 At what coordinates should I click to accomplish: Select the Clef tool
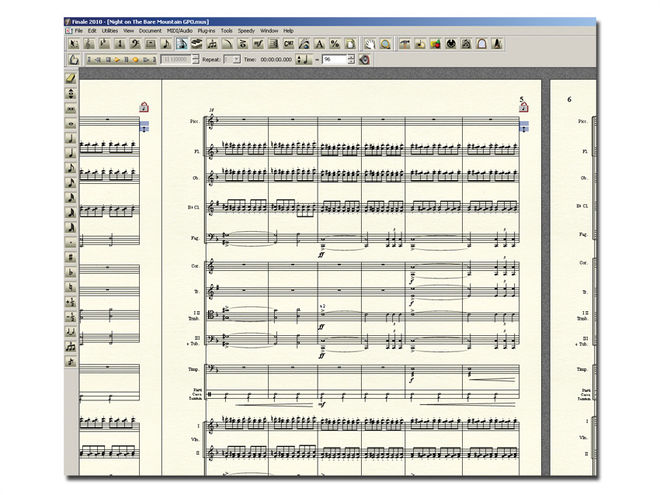pyautogui.click(x=135, y=44)
